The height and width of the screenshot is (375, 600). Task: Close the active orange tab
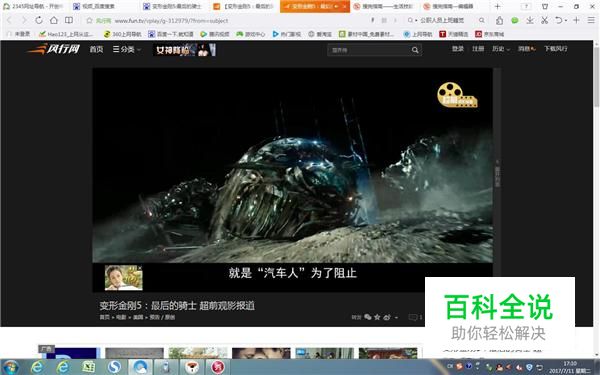click(x=344, y=7)
